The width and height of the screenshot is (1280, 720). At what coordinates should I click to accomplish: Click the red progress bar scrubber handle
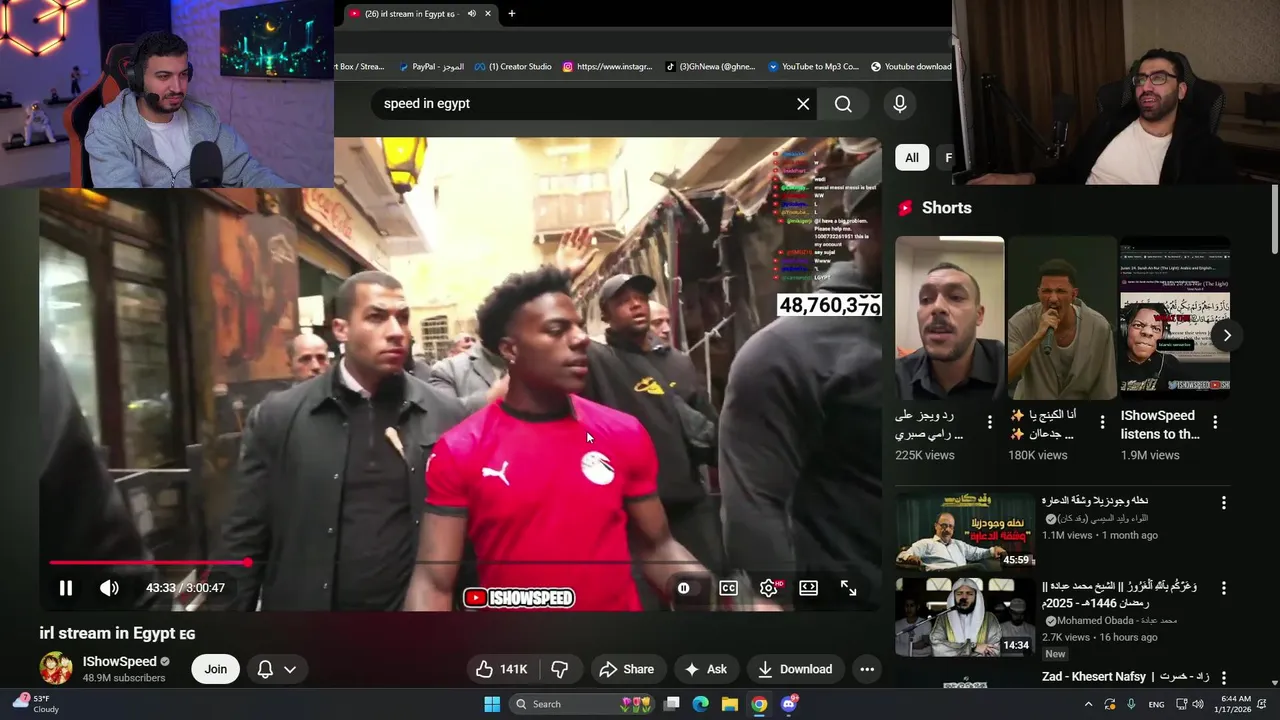pyautogui.click(x=247, y=562)
